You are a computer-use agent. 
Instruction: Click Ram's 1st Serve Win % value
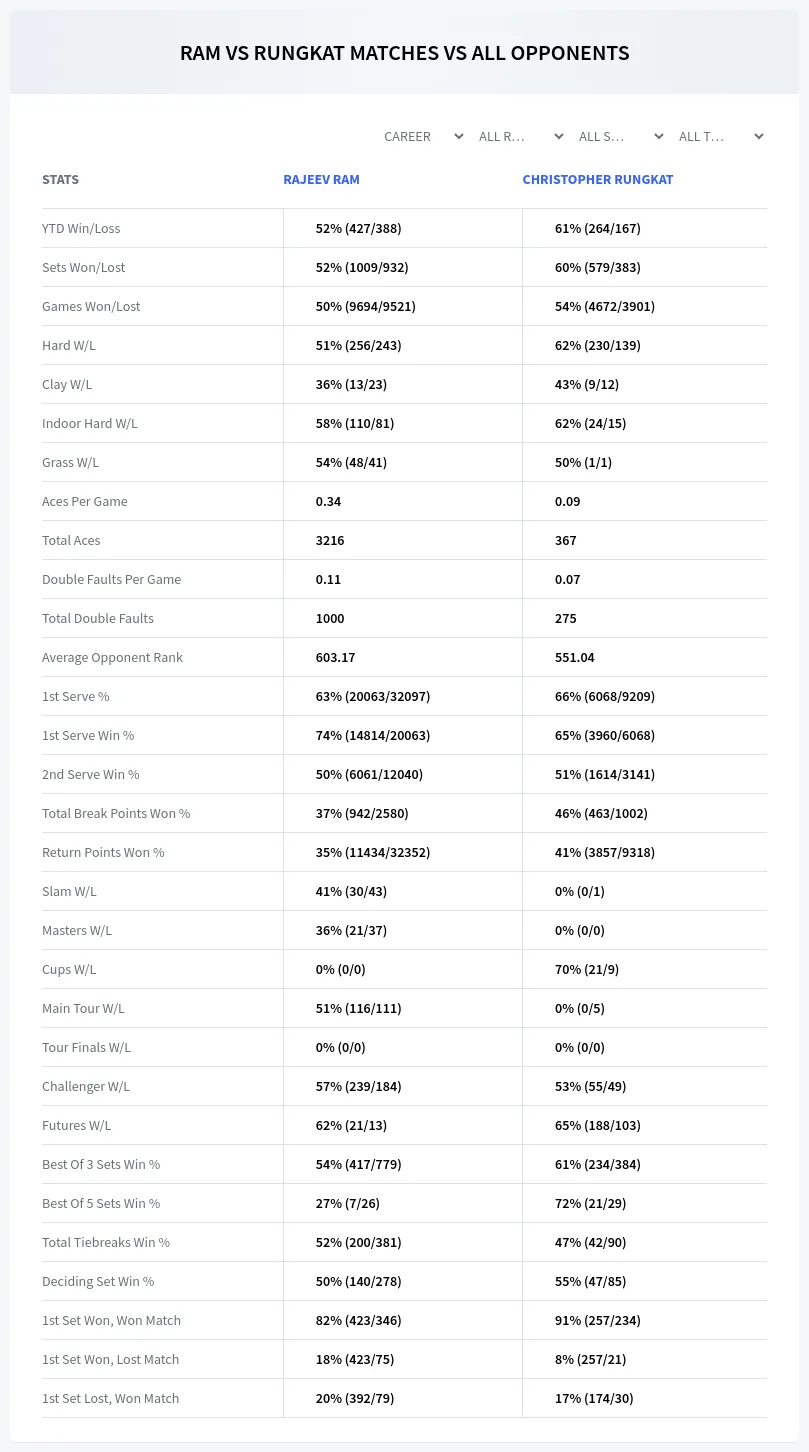tap(373, 735)
